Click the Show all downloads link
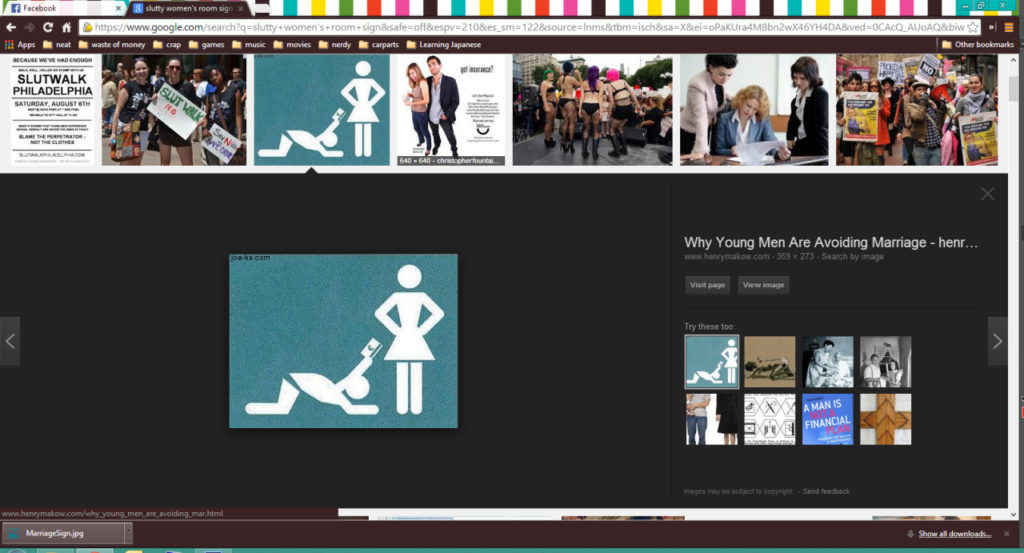1024x553 pixels. coord(954,534)
